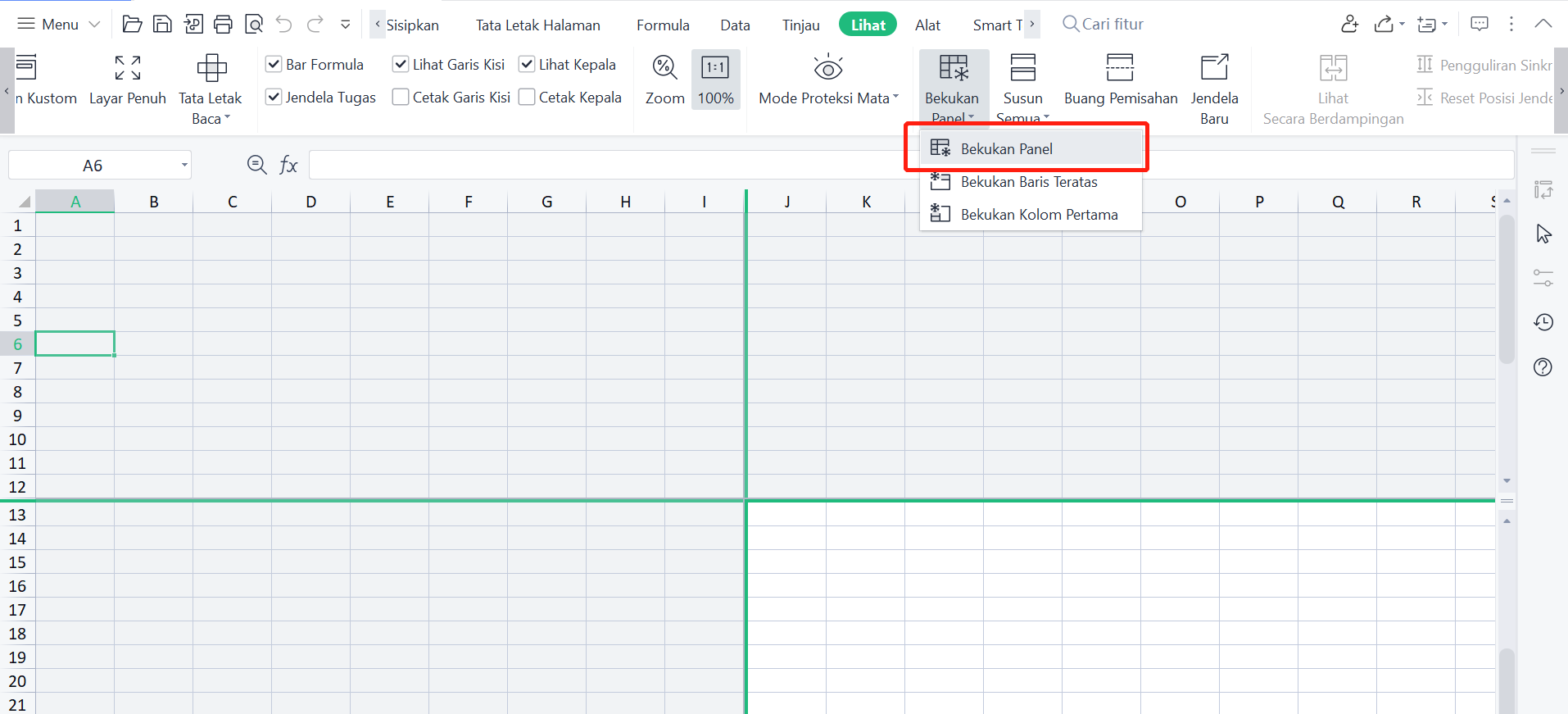This screenshot has height=714, width=1568.
Task: Enable the Cetak Garis Kisi checkbox
Action: coord(401,98)
